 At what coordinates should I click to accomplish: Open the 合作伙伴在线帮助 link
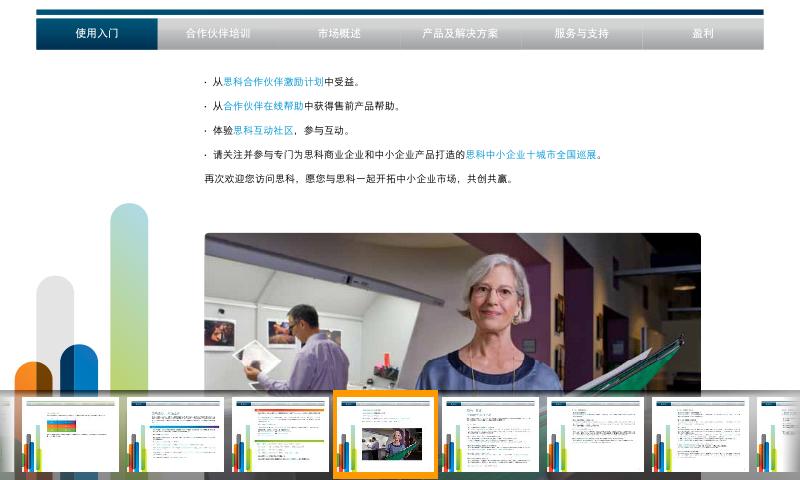[x=263, y=106]
